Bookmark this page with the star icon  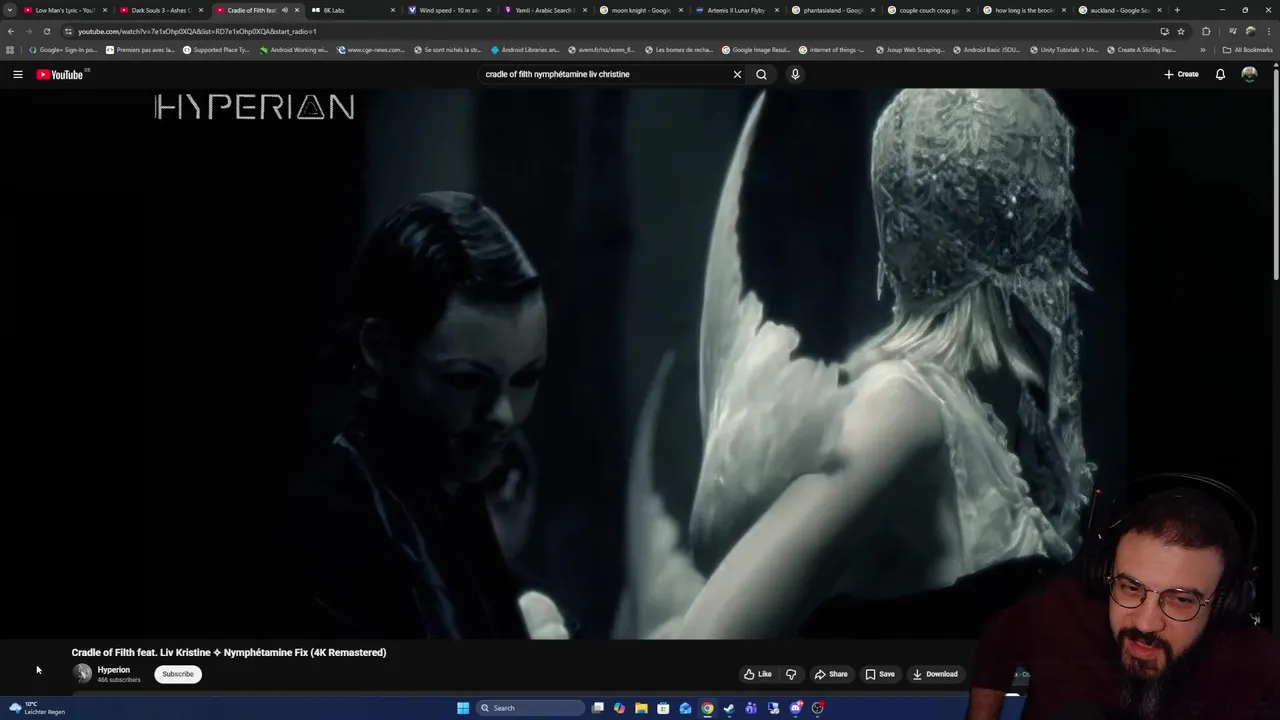coord(1181,31)
